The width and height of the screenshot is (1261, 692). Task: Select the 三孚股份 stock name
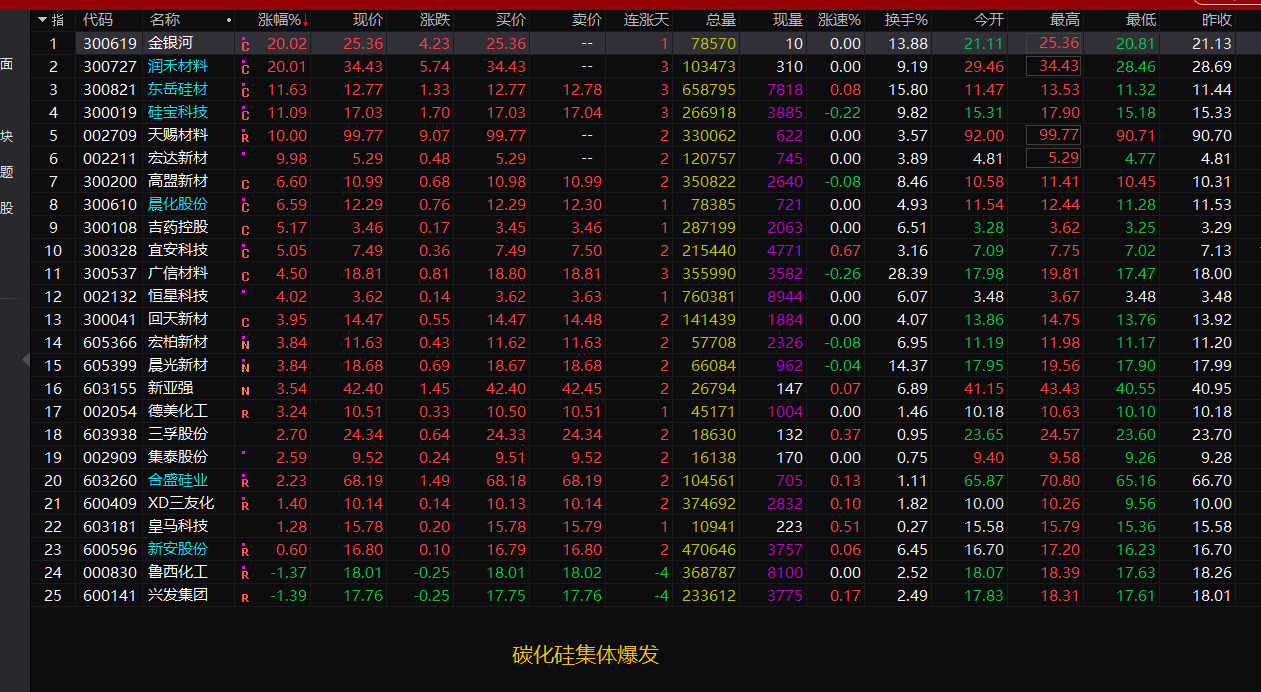(178, 434)
